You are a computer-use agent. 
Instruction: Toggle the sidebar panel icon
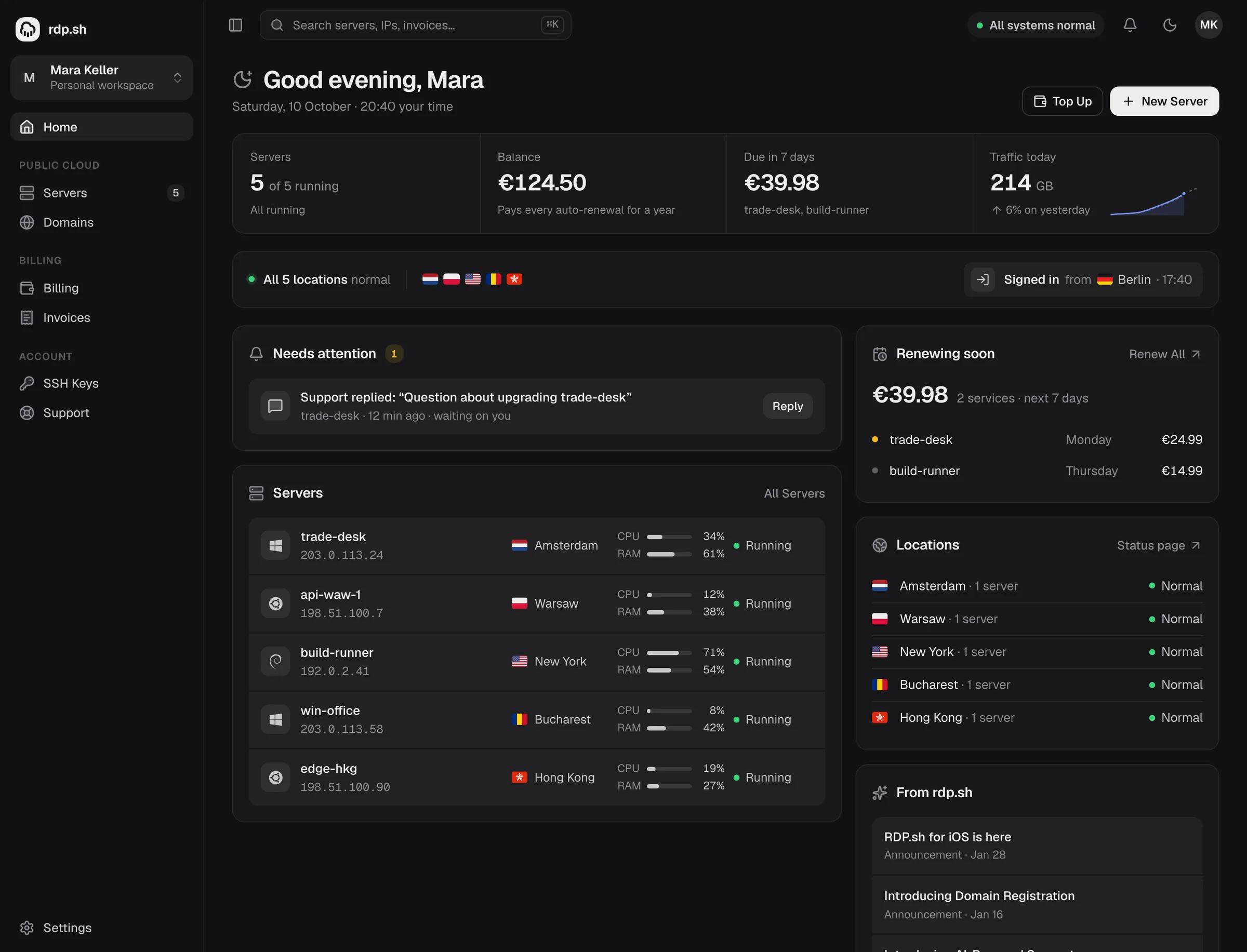coord(235,25)
